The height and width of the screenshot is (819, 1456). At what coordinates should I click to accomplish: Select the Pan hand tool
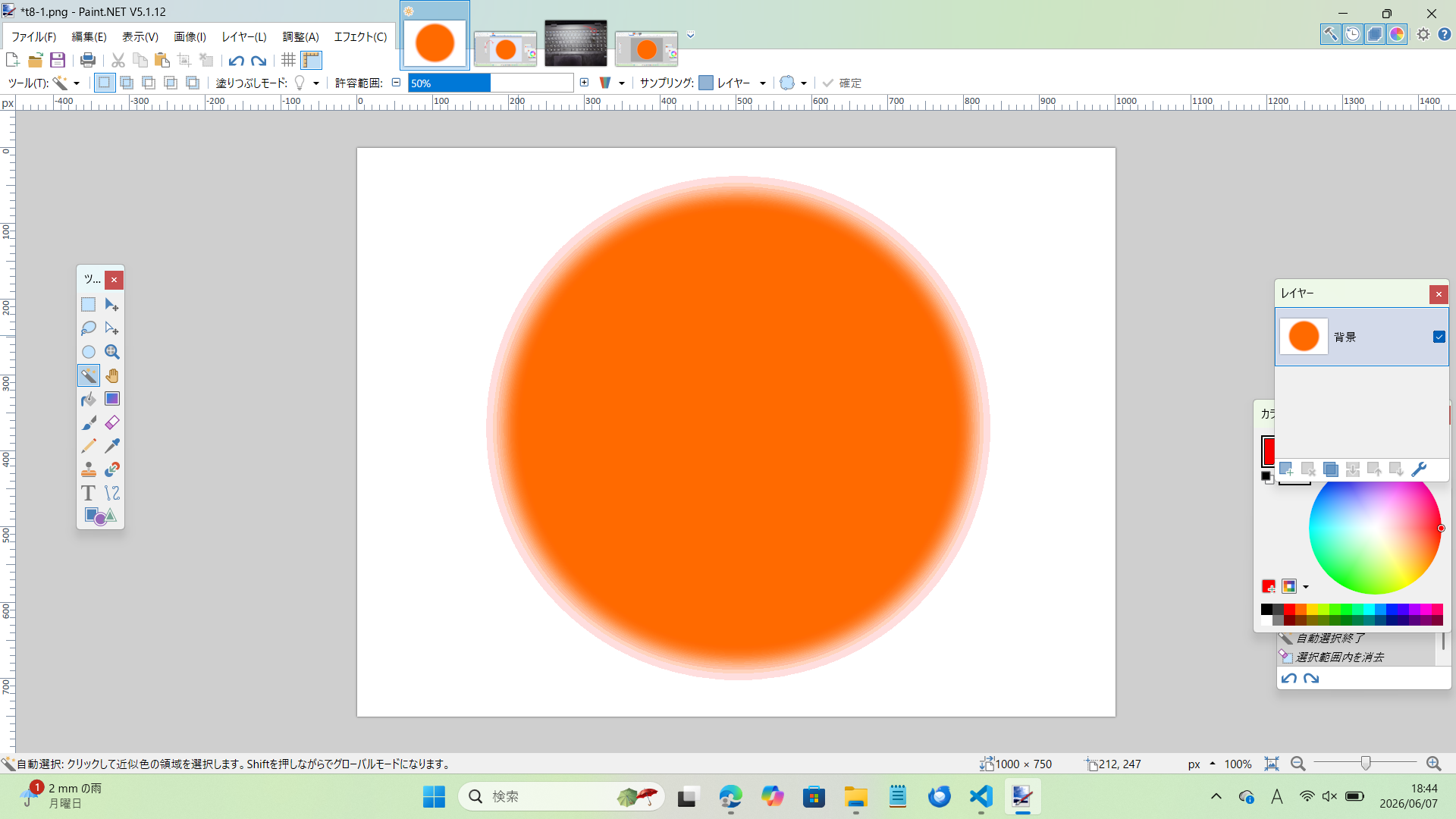coord(112,375)
